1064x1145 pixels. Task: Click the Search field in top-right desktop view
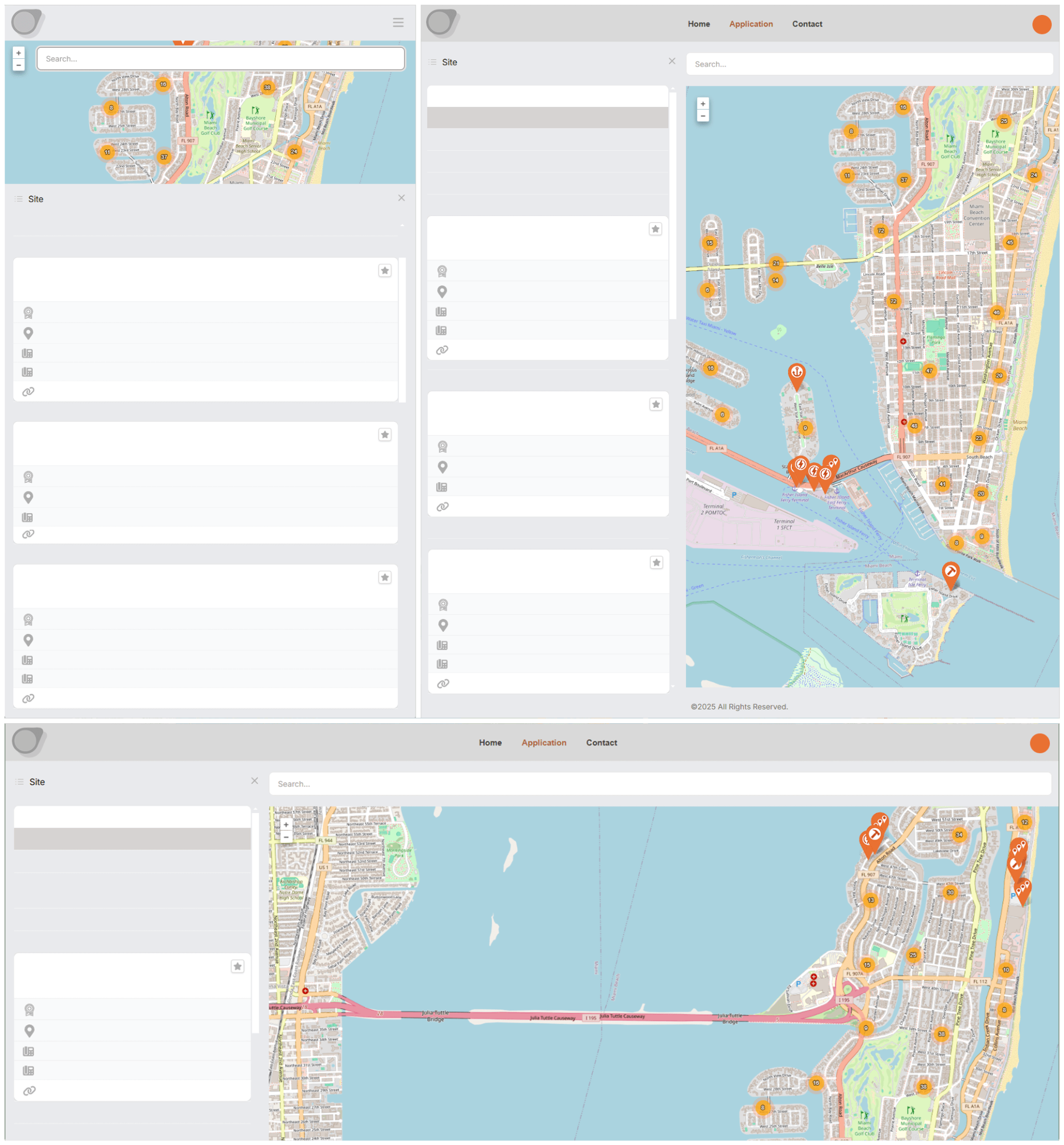[869, 64]
